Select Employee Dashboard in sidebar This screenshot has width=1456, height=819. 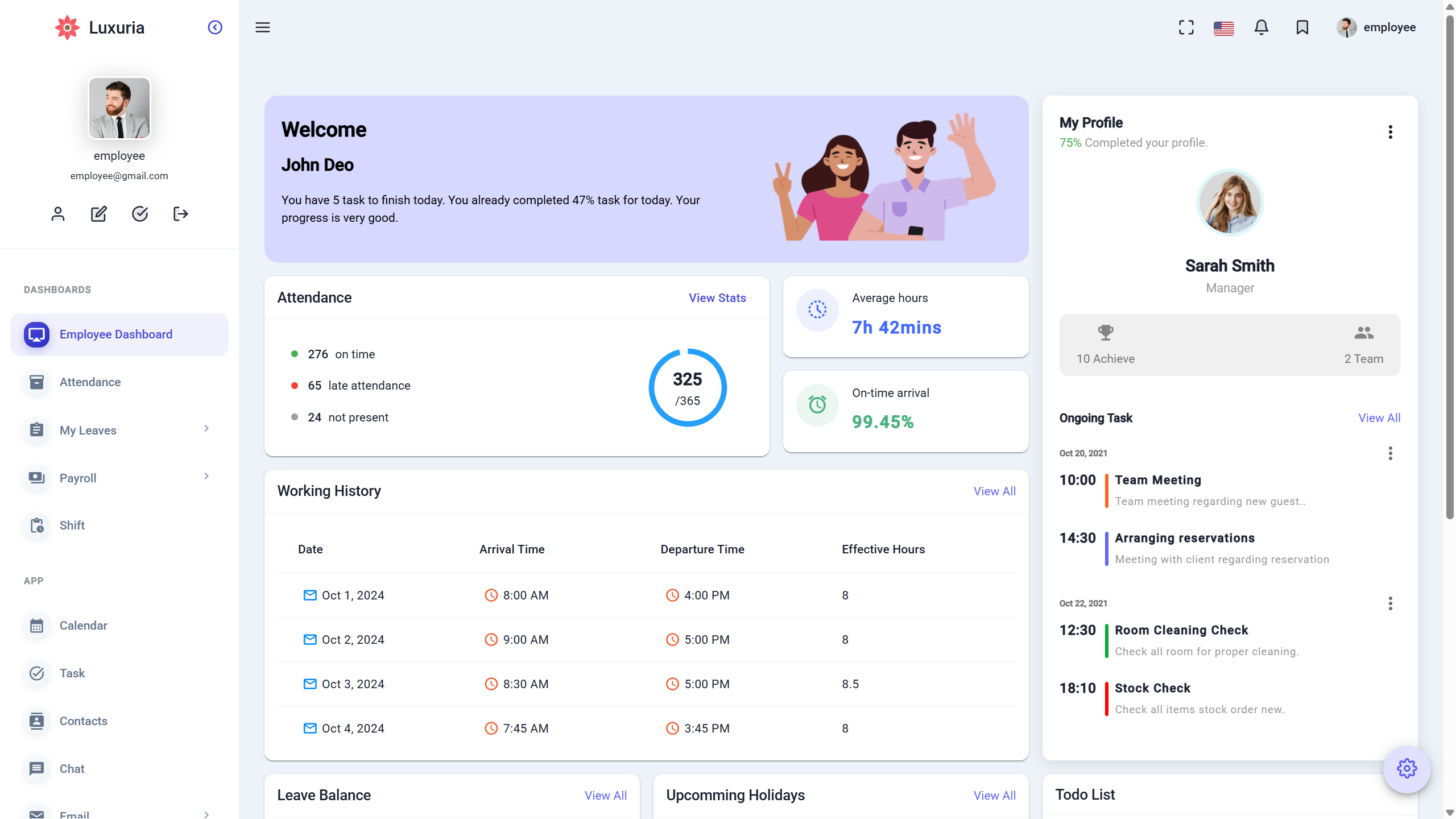click(119, 334)
